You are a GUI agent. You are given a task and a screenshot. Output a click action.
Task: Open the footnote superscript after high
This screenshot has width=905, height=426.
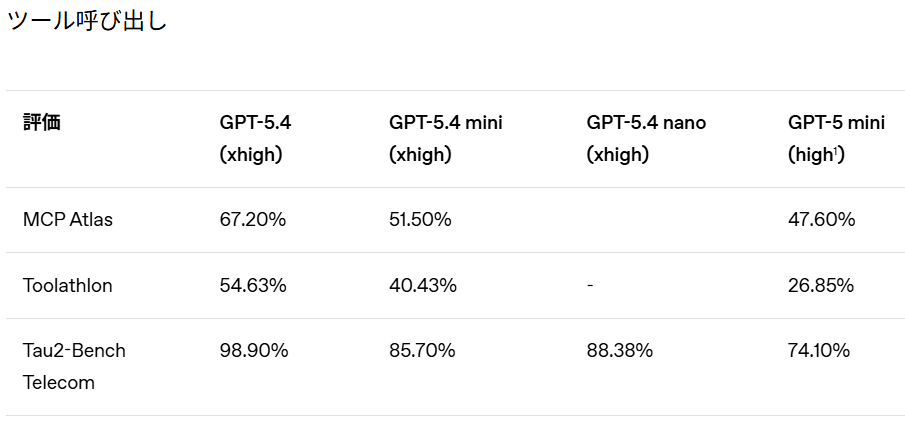point(838,151)
